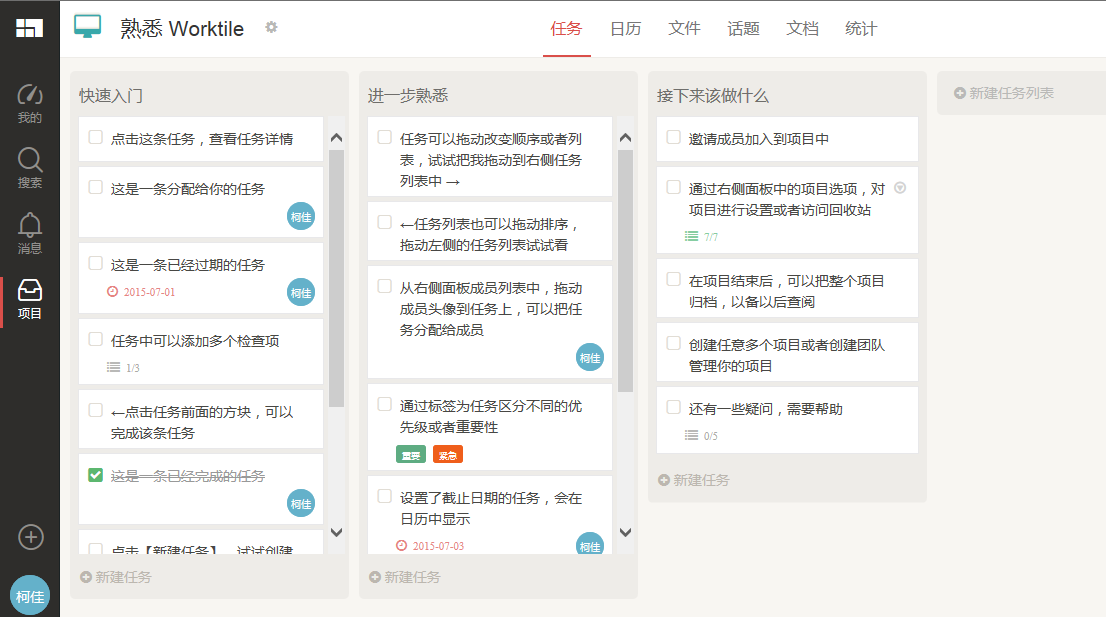Click 柯佳 avatar on 设置了截止日期的任务 card

(590, 545)
